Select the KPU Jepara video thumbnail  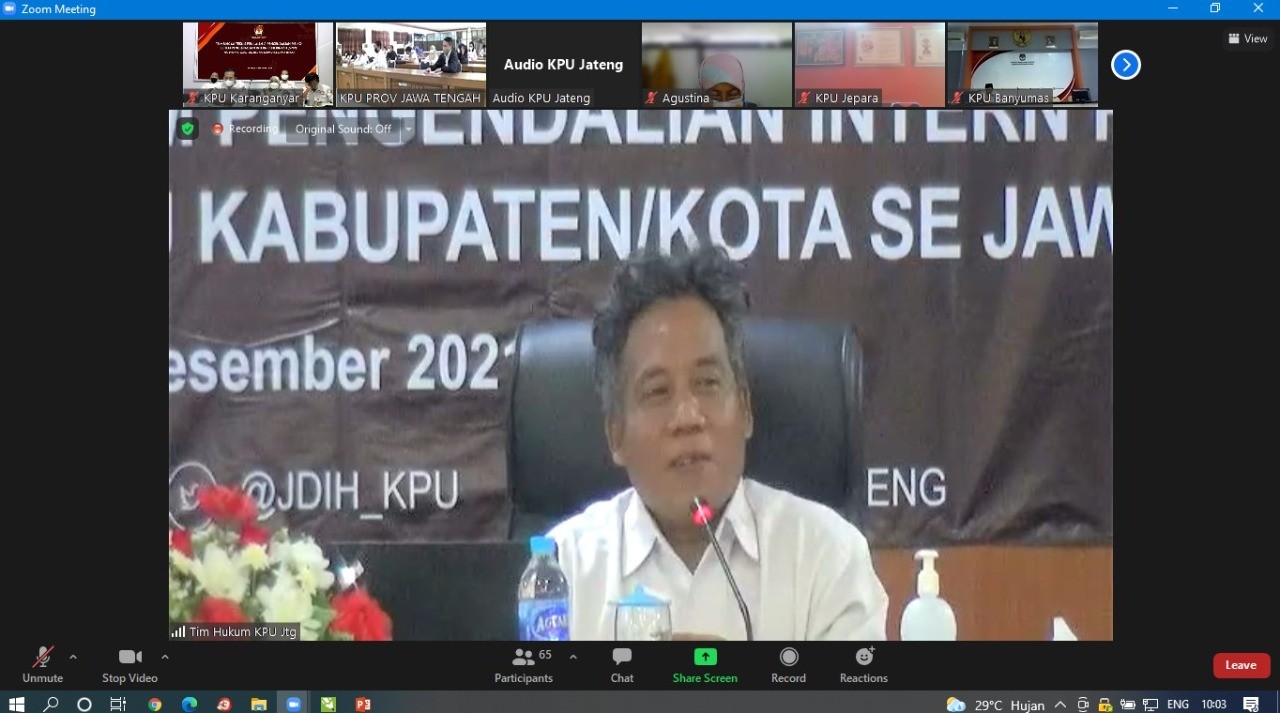click(870, 64)
